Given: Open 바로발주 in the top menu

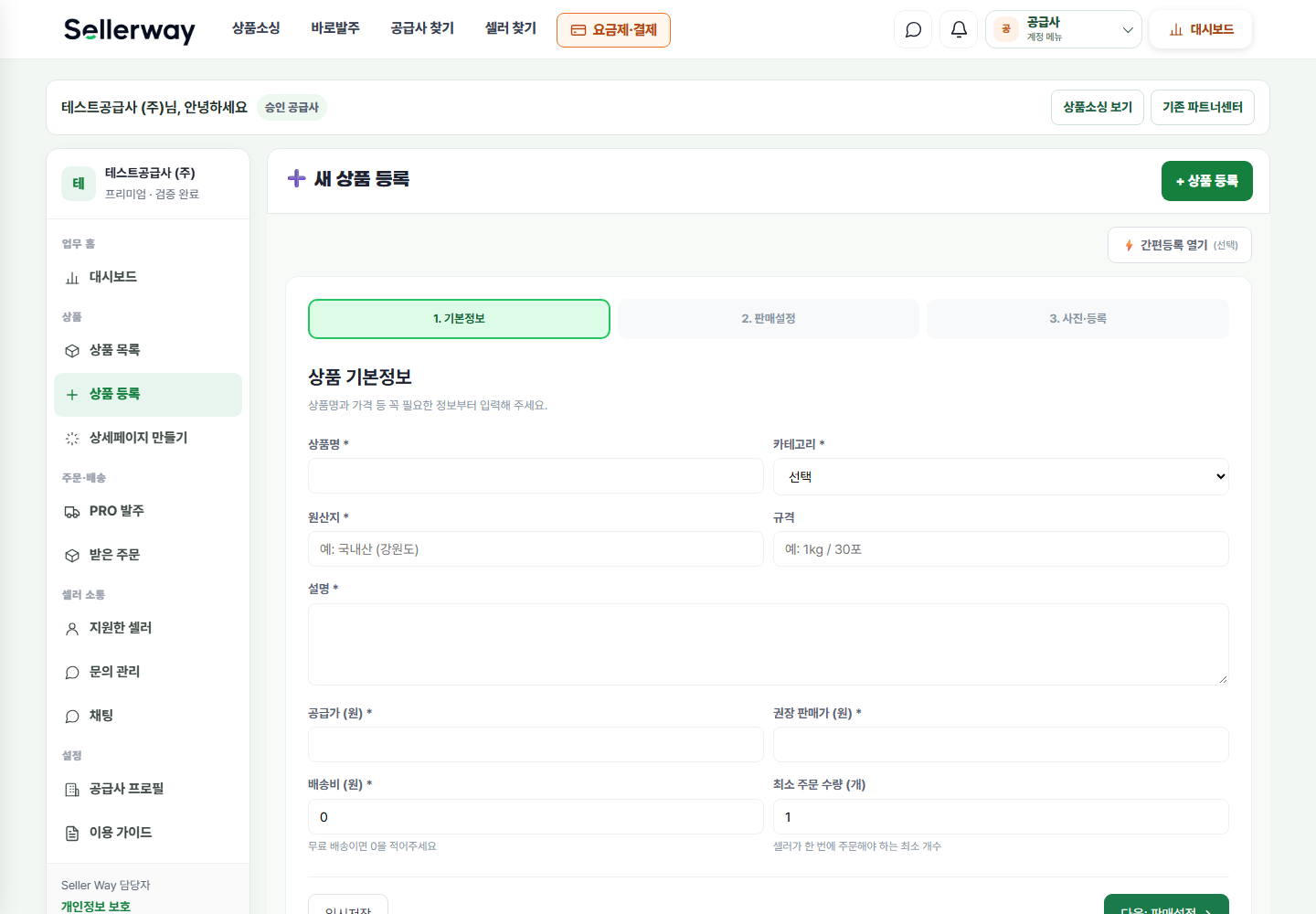Looking at the screenshot, I should coord(335,28).
